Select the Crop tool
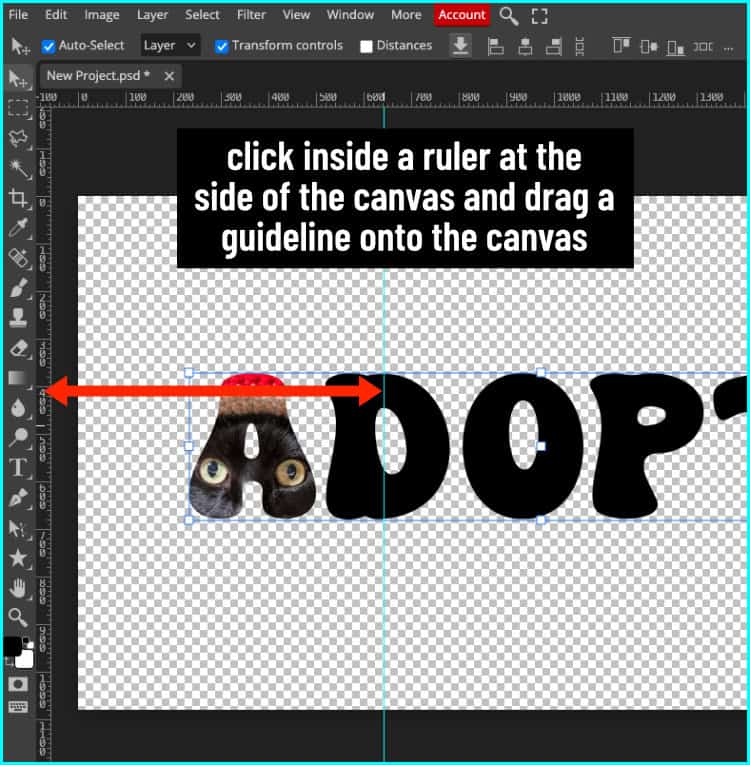 coord(18,199)
